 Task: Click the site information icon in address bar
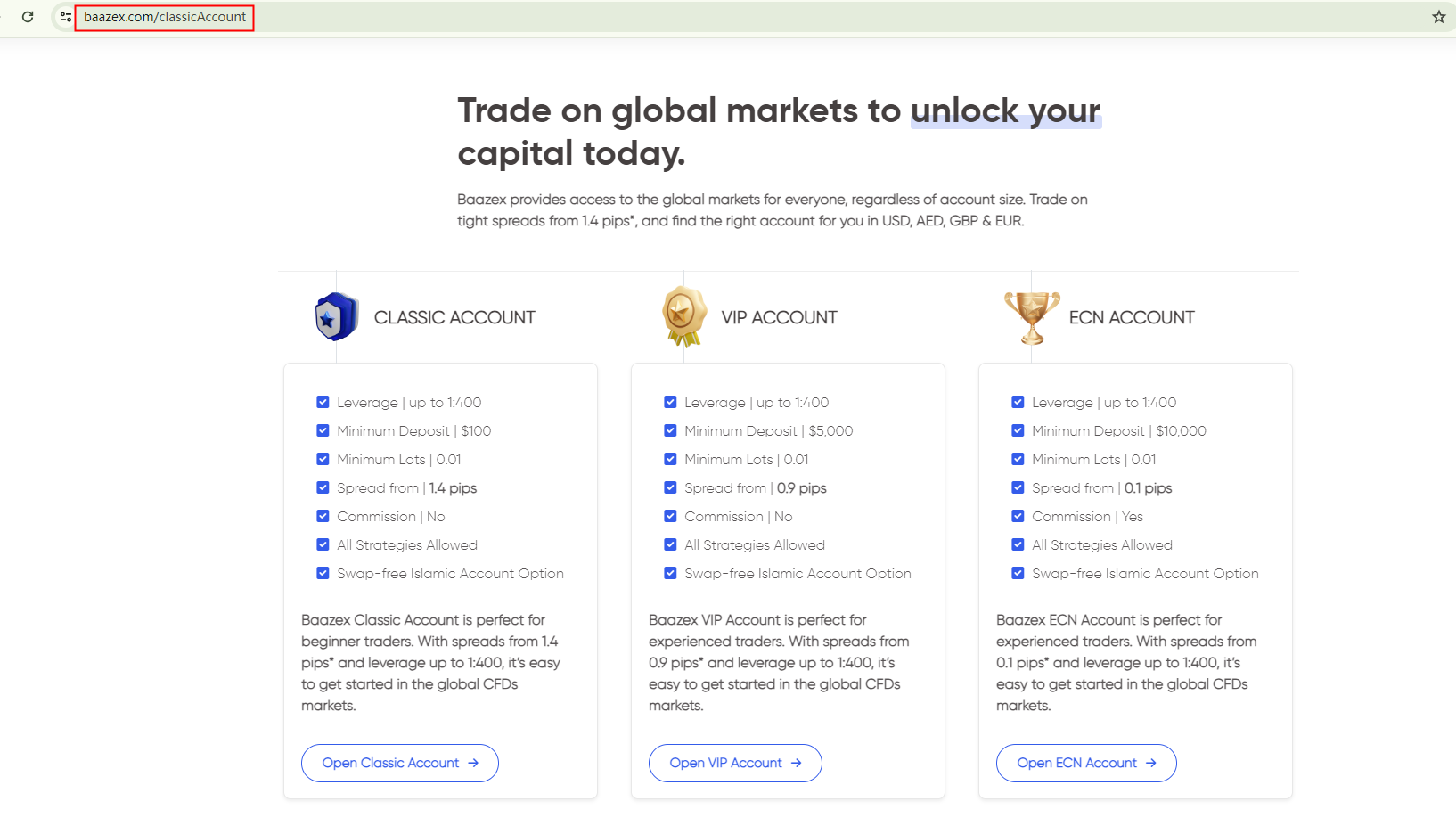(x=66, y=17)
